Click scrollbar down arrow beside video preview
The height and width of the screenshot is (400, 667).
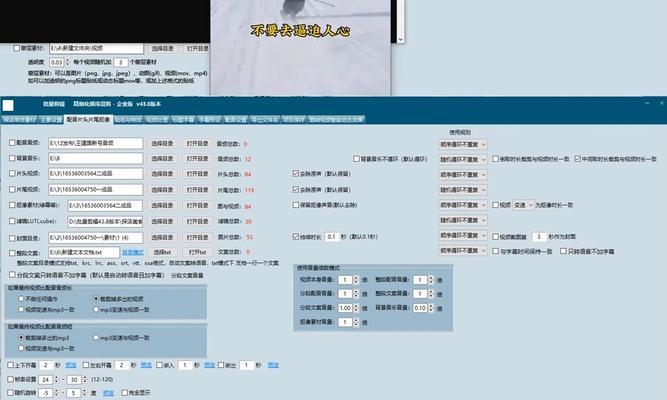pos(400,39)
